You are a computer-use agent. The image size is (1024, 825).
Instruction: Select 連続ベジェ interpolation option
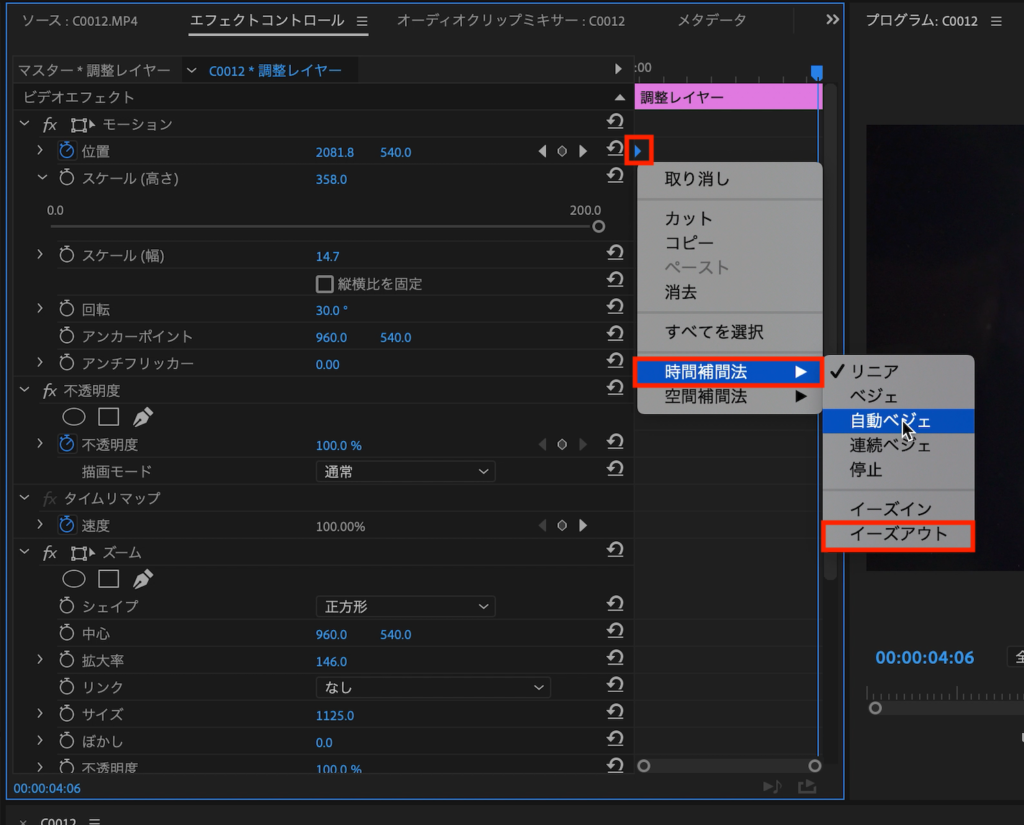(898, 445)
